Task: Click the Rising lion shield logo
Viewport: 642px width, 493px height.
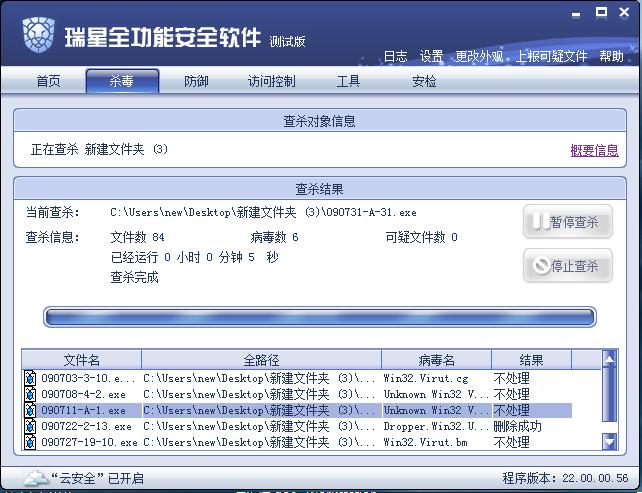Action: [x=38, y=34]
